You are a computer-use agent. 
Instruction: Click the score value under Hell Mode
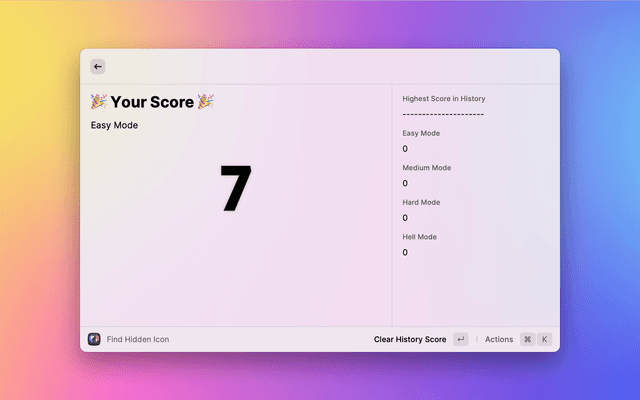click(405, 252)
